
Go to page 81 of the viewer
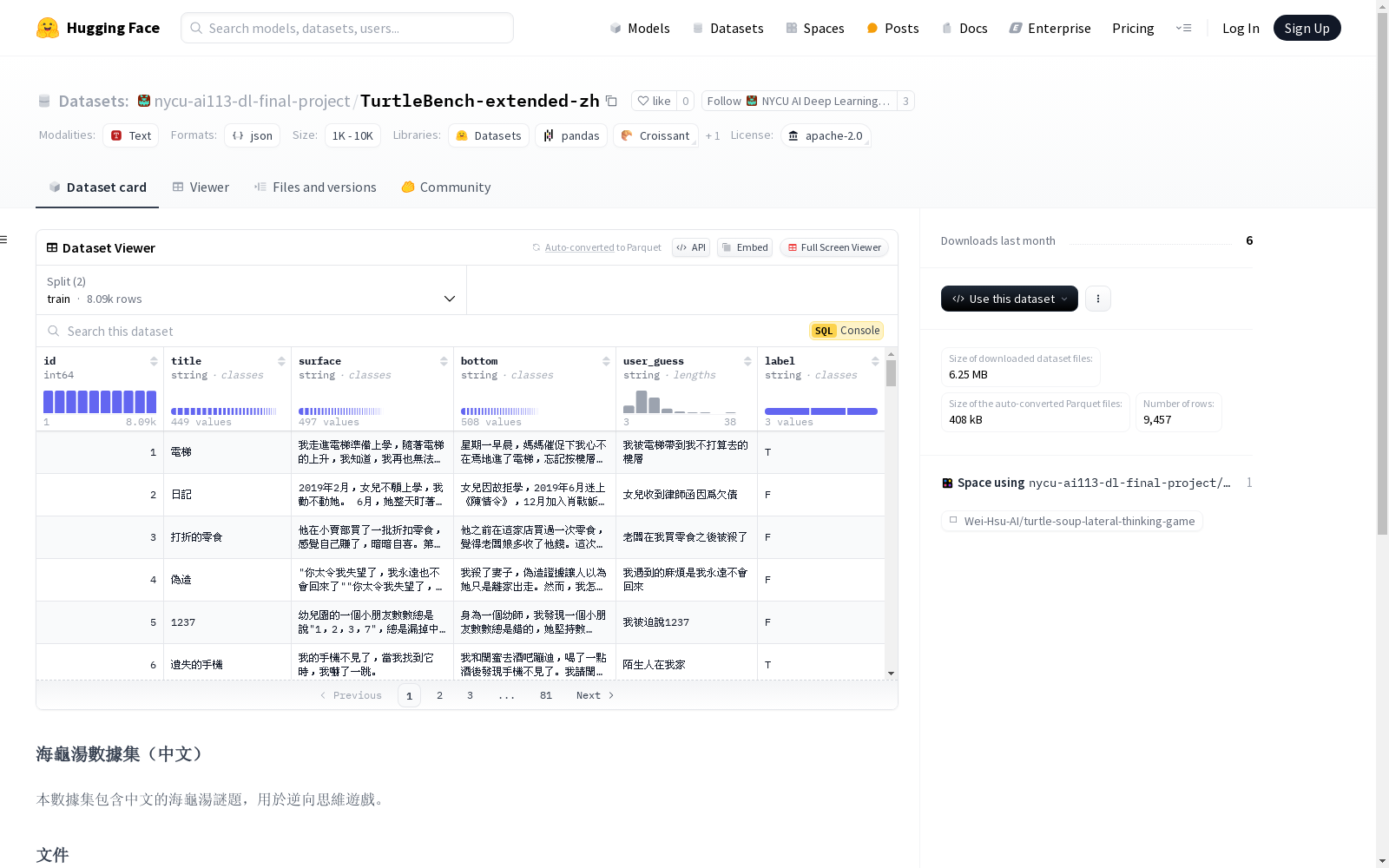tap(546, 695)
